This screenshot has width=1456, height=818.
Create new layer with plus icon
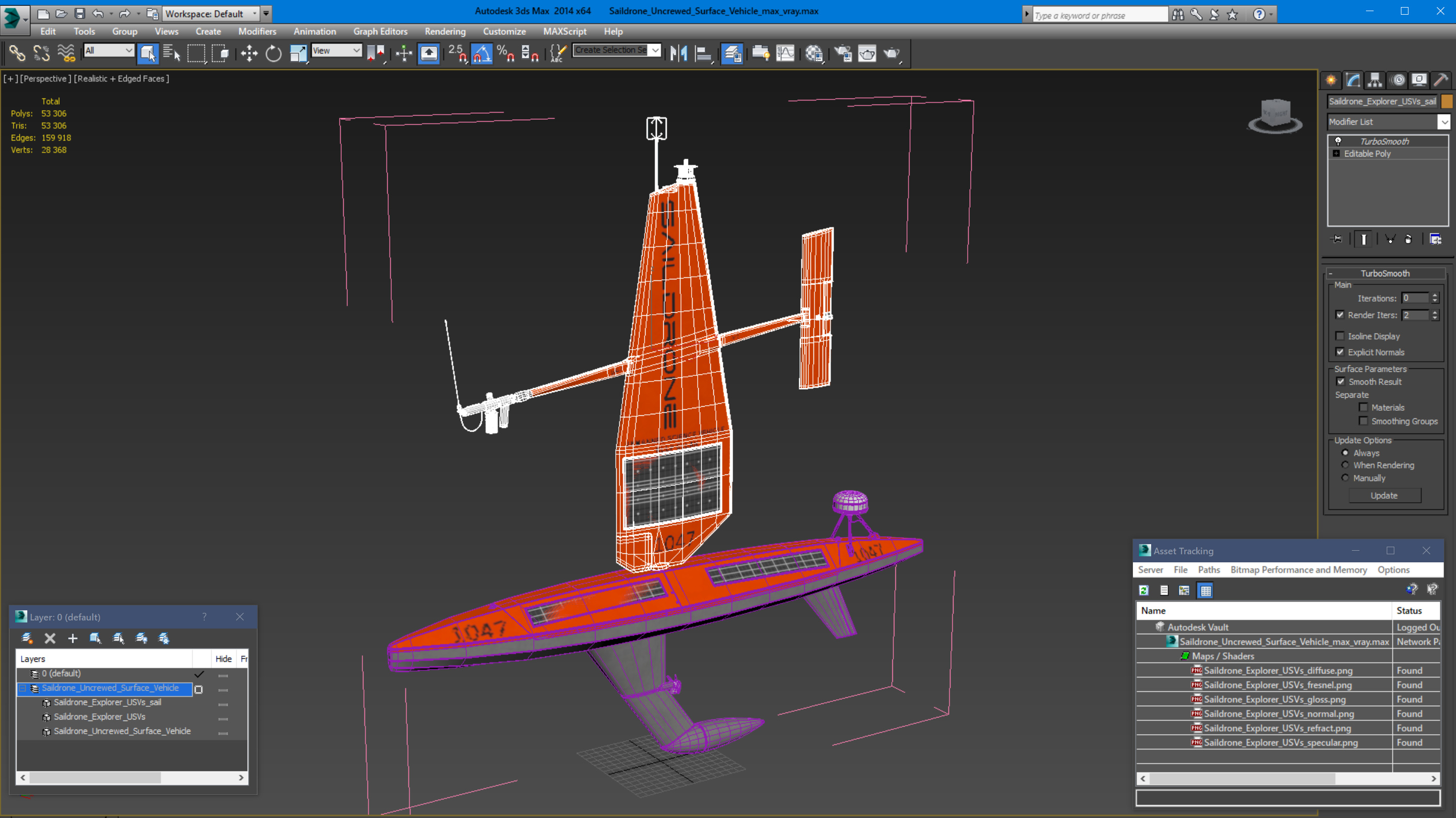click(72, 638)
